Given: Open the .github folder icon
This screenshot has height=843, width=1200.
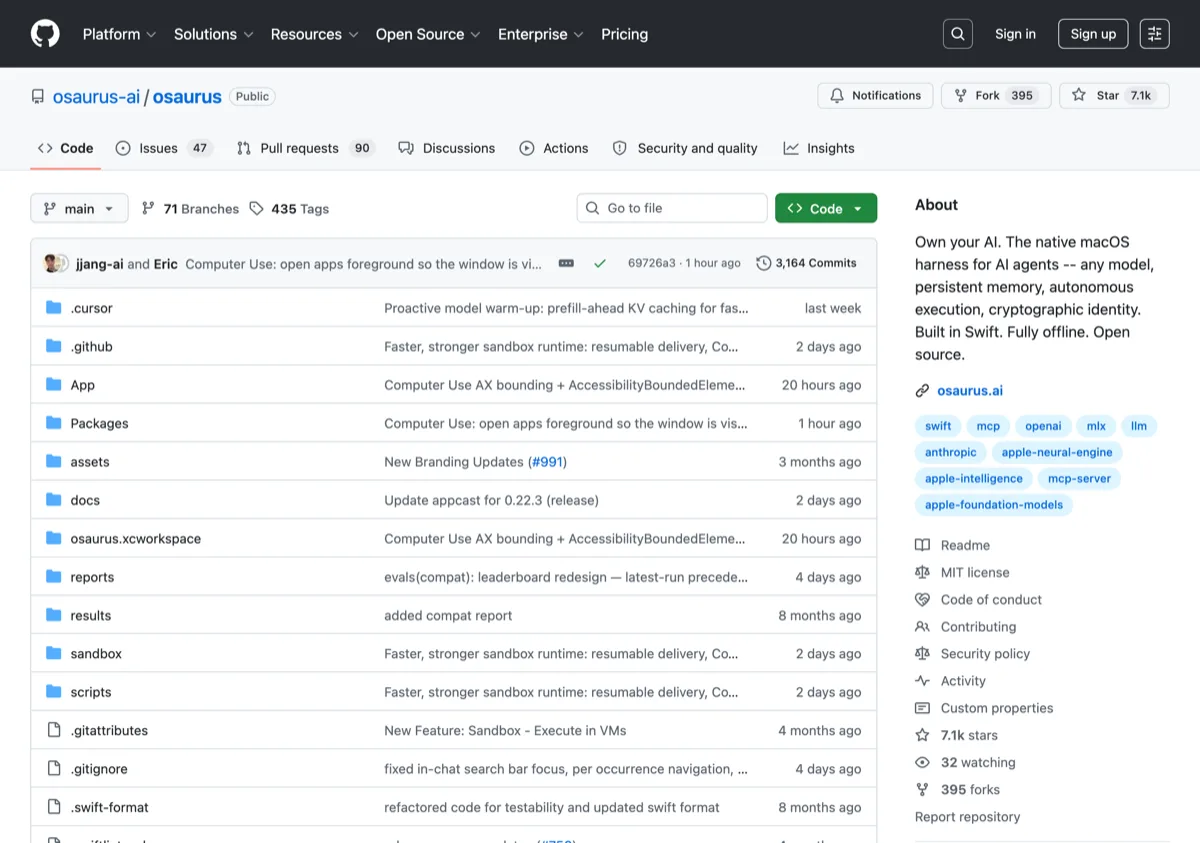Looking at the screenshot, I should 54,347.
